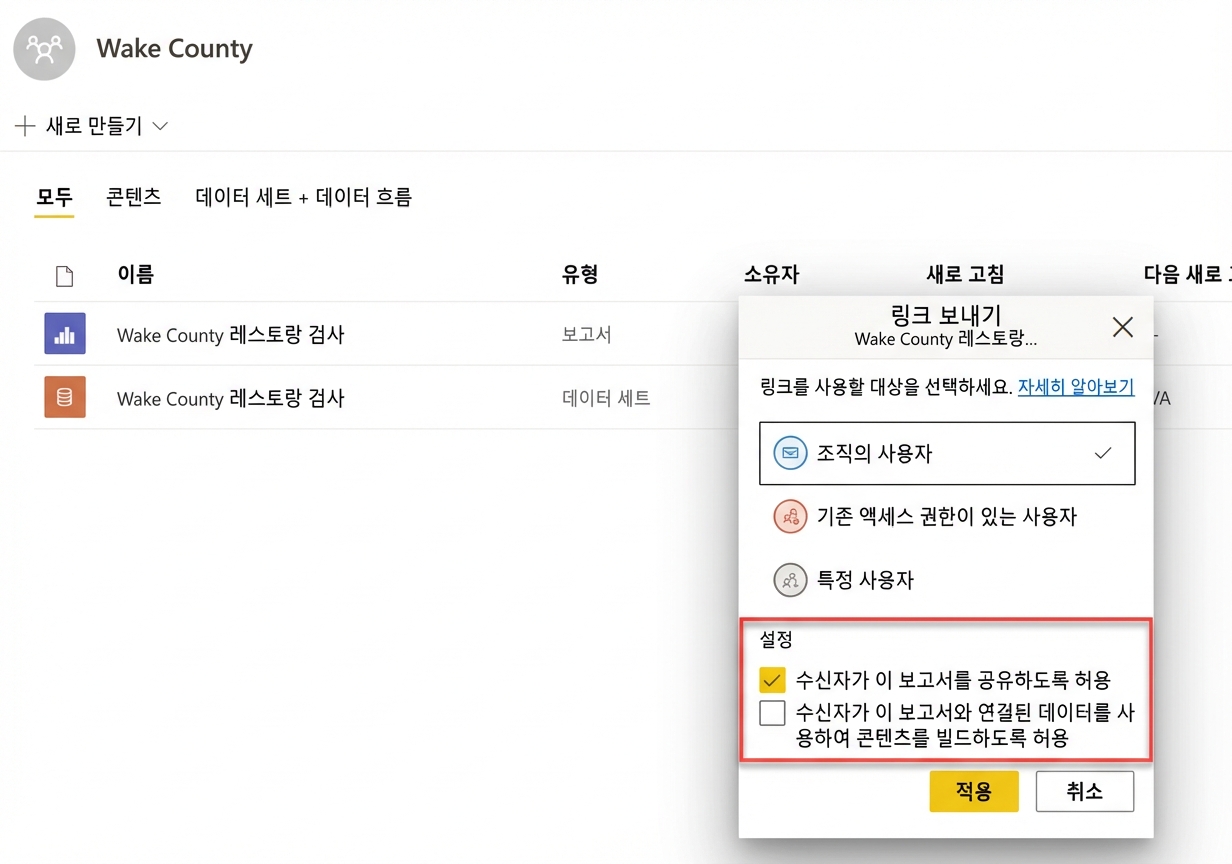Sort by the 유형 column header
The width and height of the screenshot is (1232, 864).
click(x=580, y=275)
